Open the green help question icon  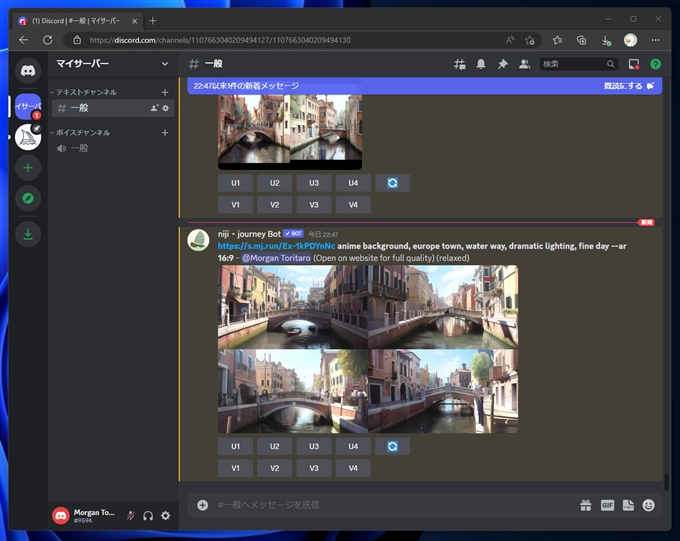click(656, 64)
